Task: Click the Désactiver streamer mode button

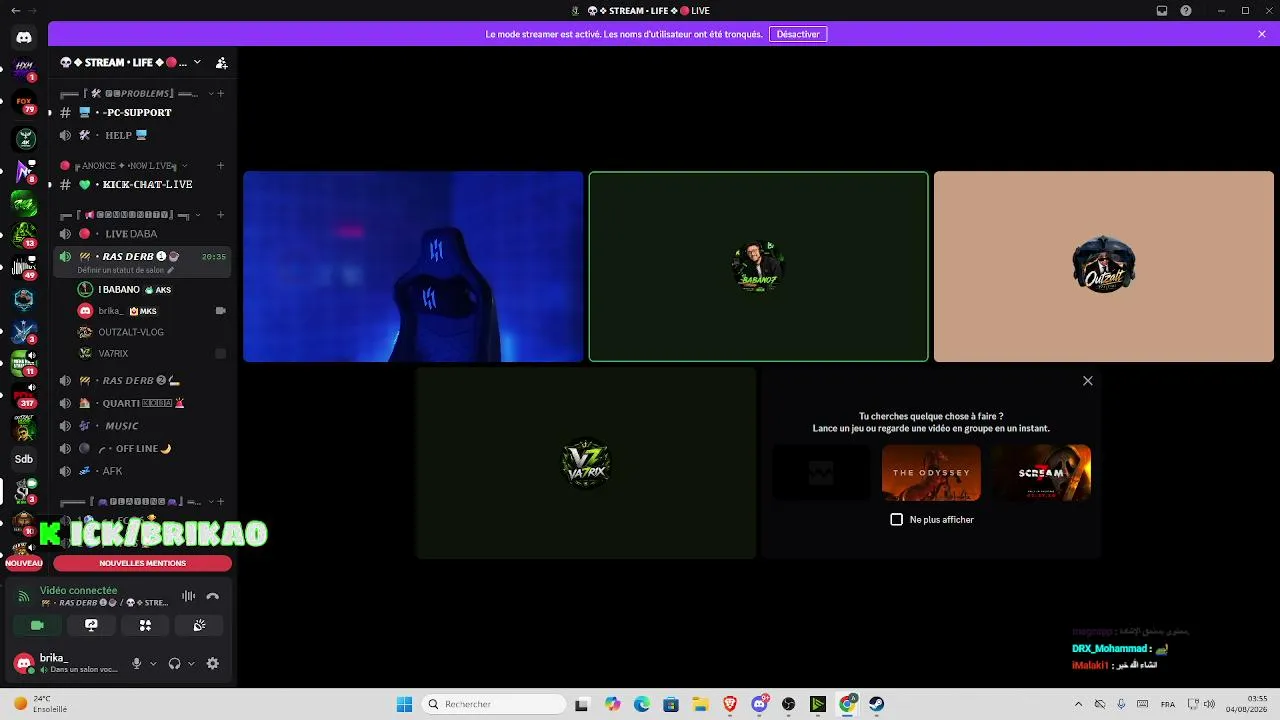Action: tap(798, 34)
